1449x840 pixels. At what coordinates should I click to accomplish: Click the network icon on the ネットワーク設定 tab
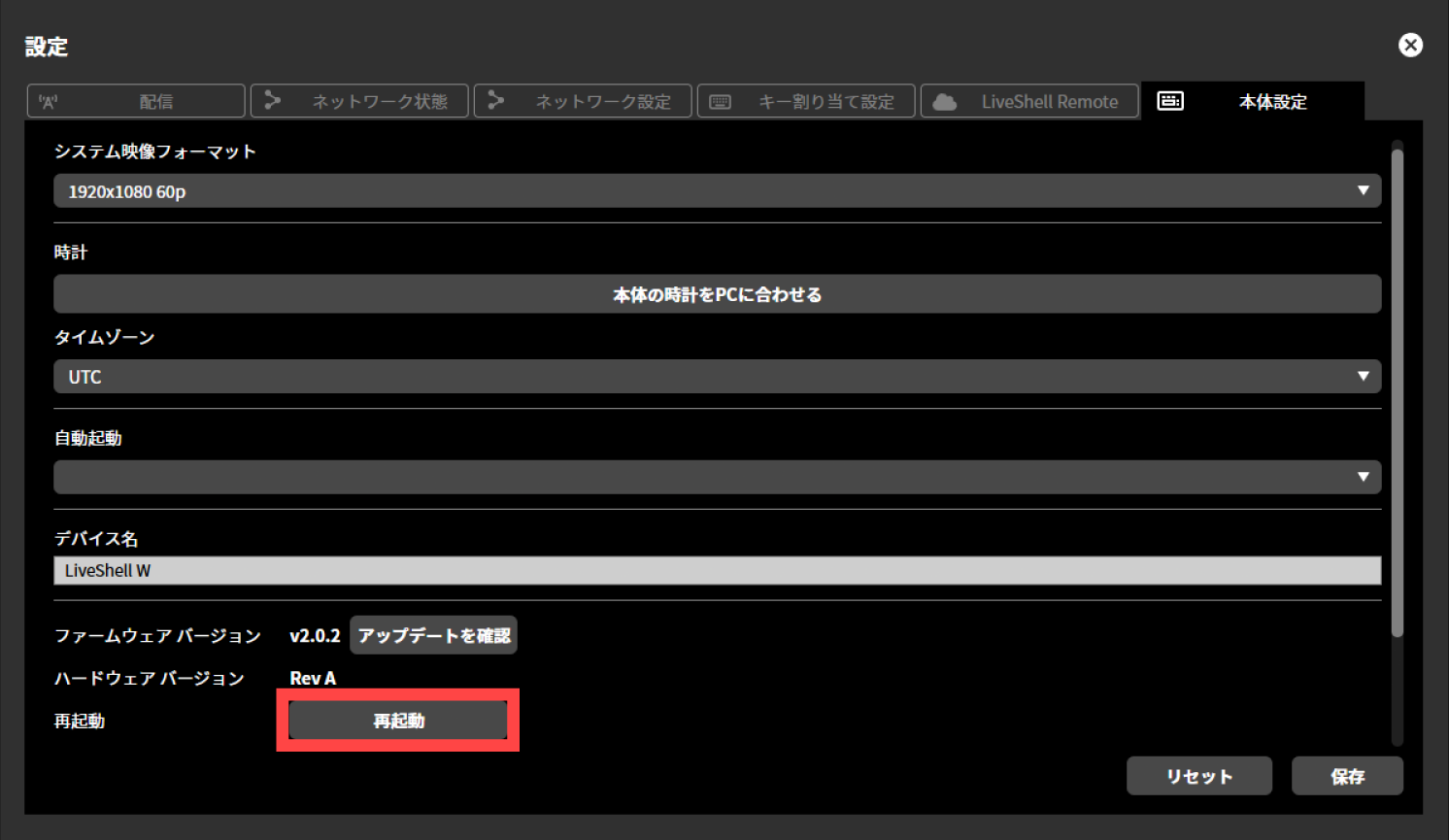click(496, 100)
